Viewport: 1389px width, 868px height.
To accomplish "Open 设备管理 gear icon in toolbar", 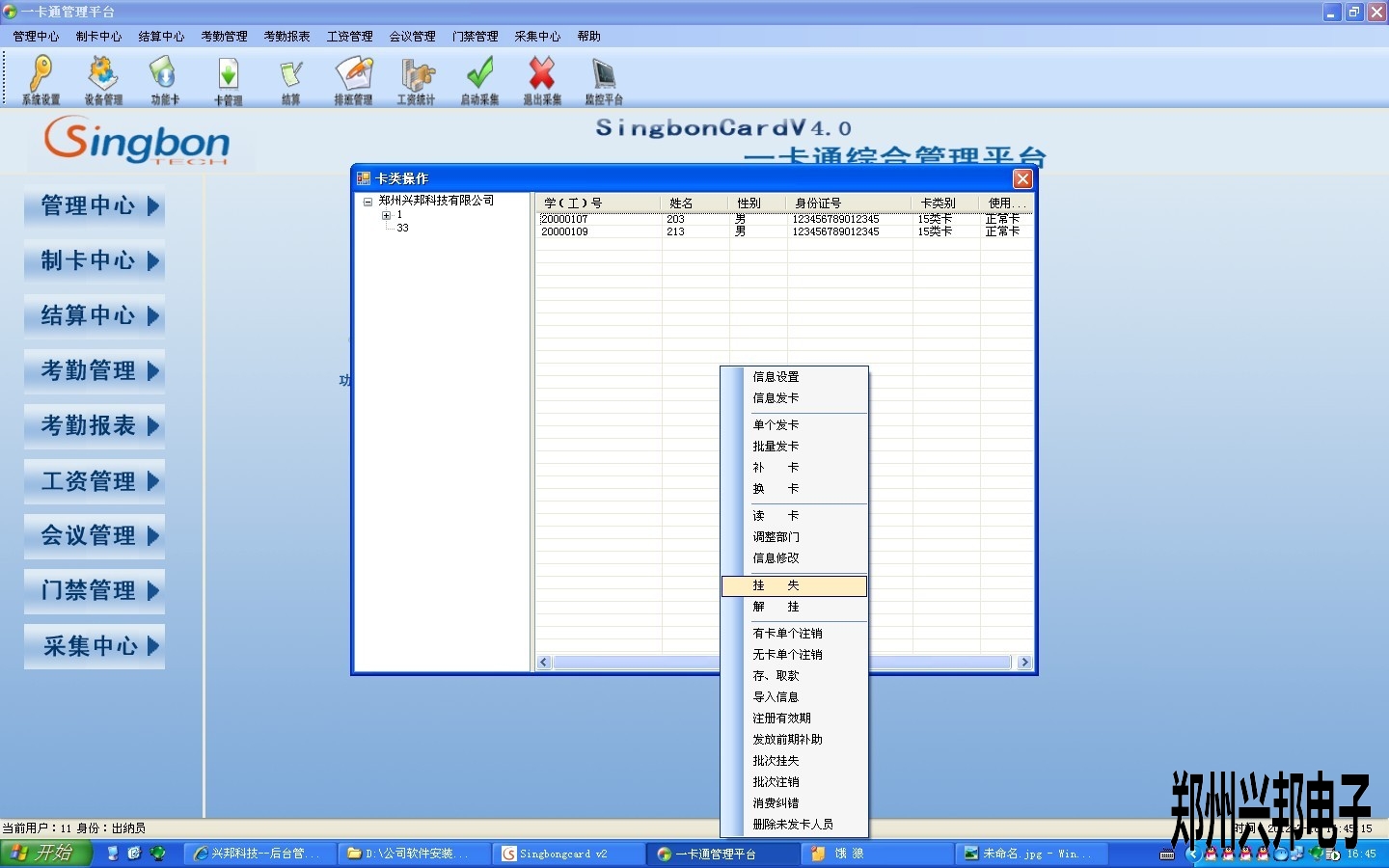I will (x=103, y=79).
